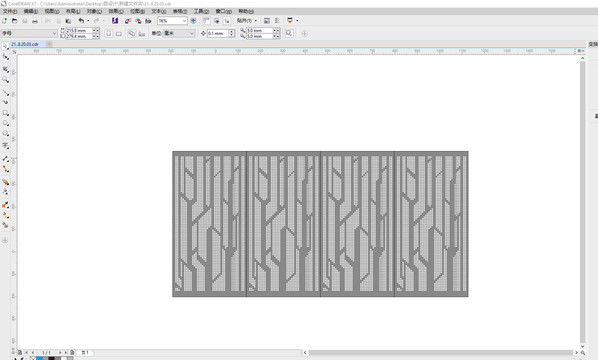This screenshot has width=598, height=360.
Task: Open the Effects menu
Action: (116, 11)
